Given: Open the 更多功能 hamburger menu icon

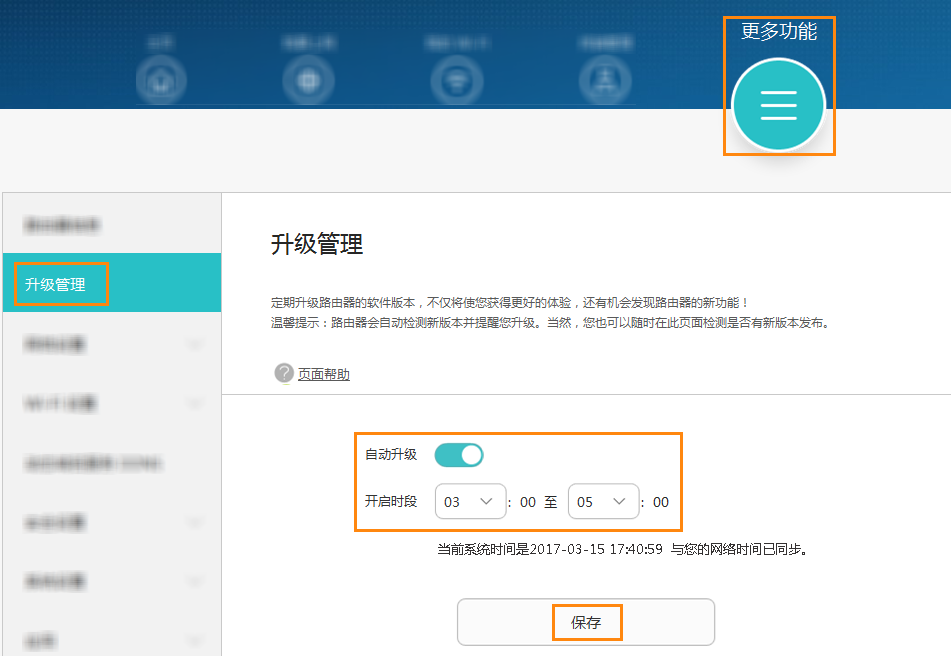Looking at the screenshot, I should pos(778,105).
